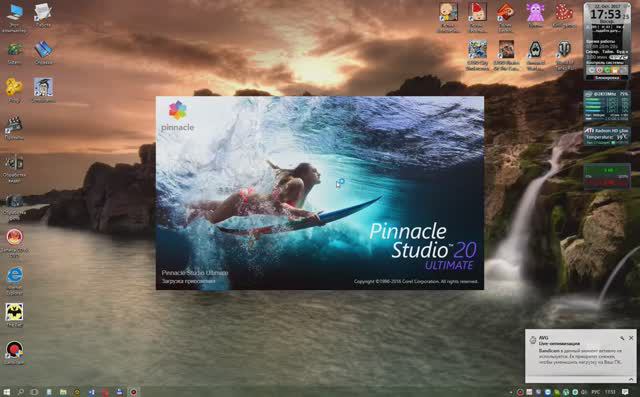Click the 17:53 clock gadget
This screenshot has width=640, height=397.
click(x=607, y=41)
